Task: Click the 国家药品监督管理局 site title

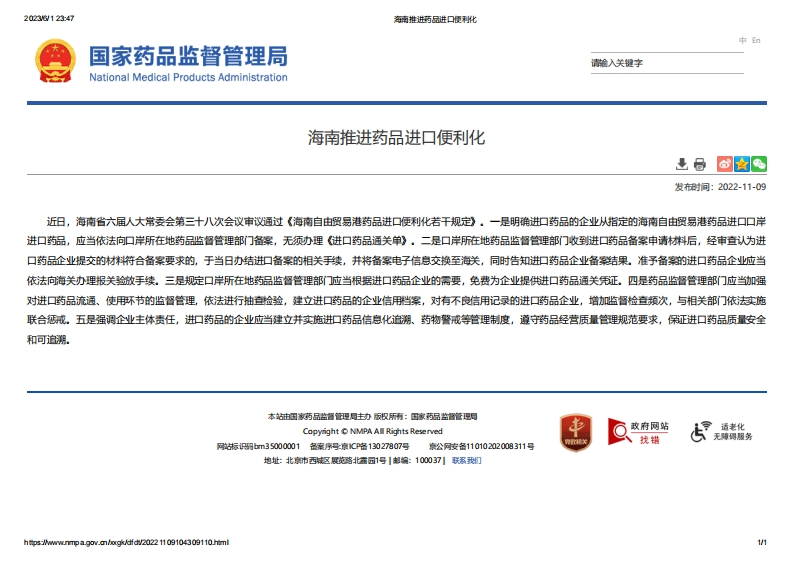Action: (188, 55)
